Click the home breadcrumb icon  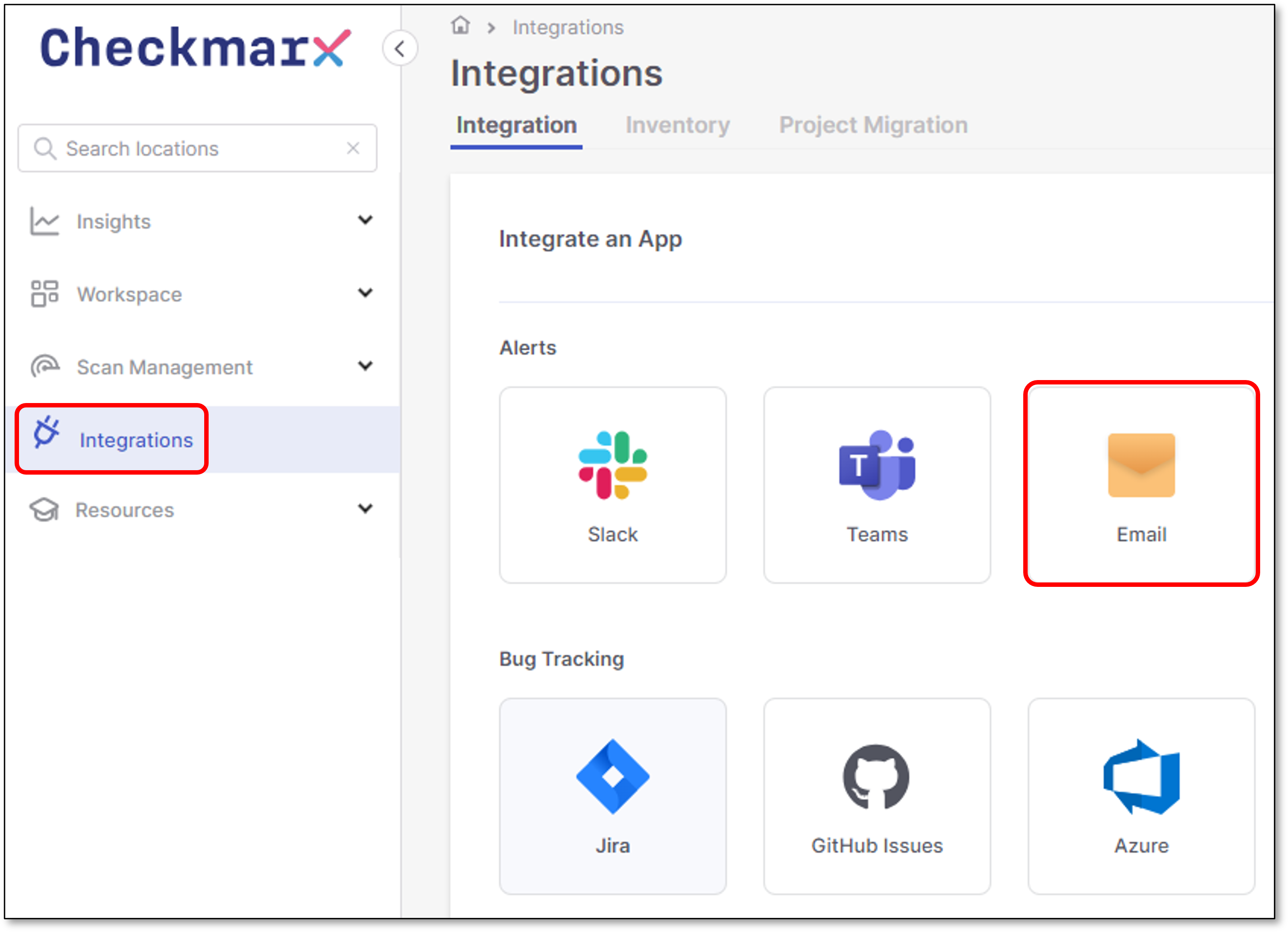(x=461, y=26)
